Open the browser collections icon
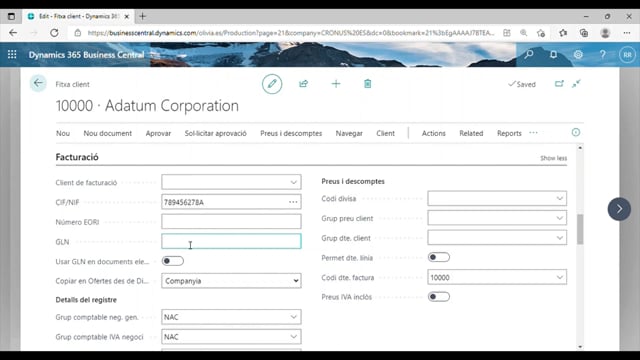This screenshot has height=360, width=640. 584,33
